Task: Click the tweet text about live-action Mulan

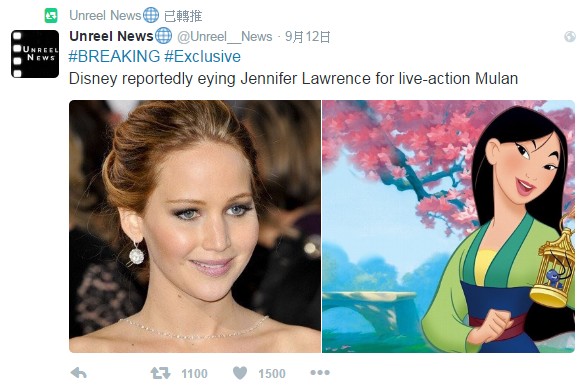Action: point(293,79)
